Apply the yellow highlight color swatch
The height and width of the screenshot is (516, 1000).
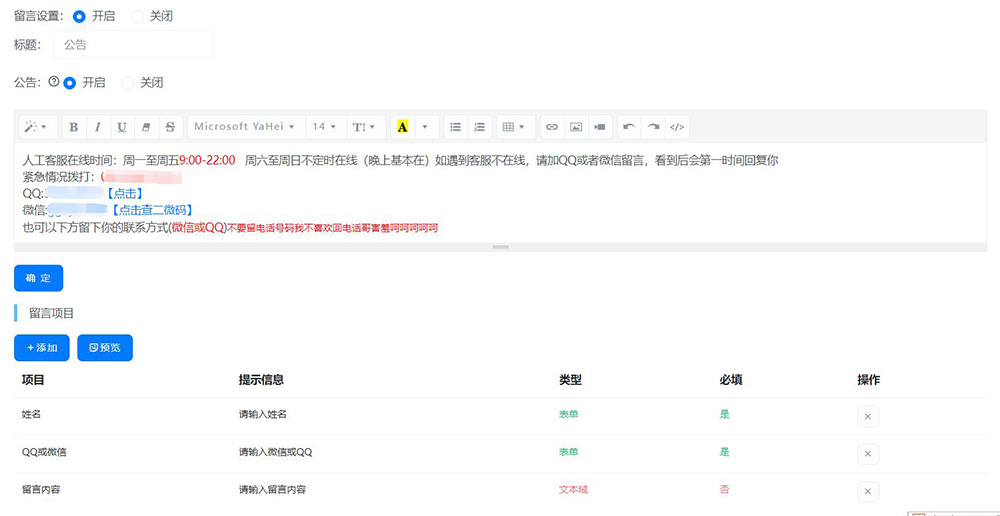click(403, 127)
